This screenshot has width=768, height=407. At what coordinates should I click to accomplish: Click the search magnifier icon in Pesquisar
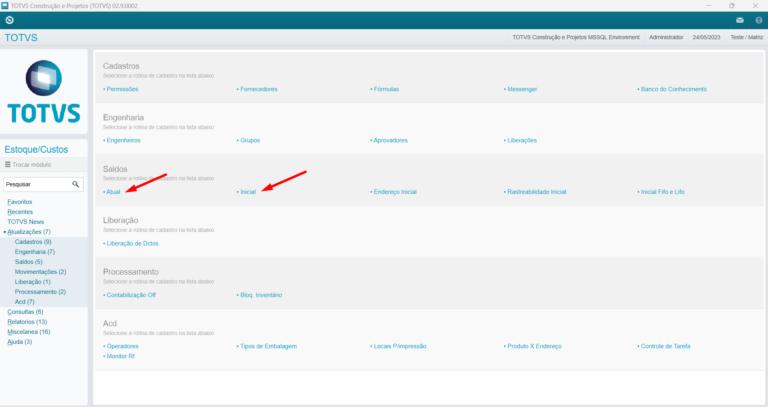tap(76, 184)
